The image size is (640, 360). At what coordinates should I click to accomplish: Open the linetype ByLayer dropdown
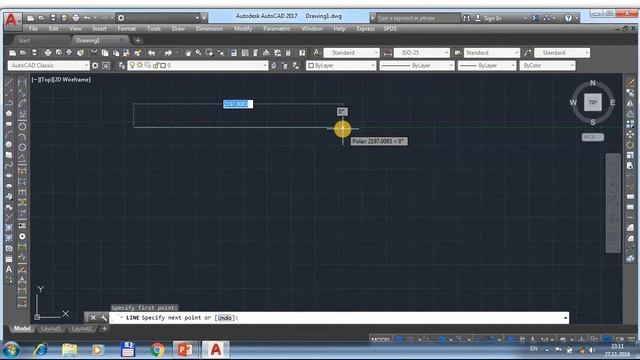[x=417, y=65]
